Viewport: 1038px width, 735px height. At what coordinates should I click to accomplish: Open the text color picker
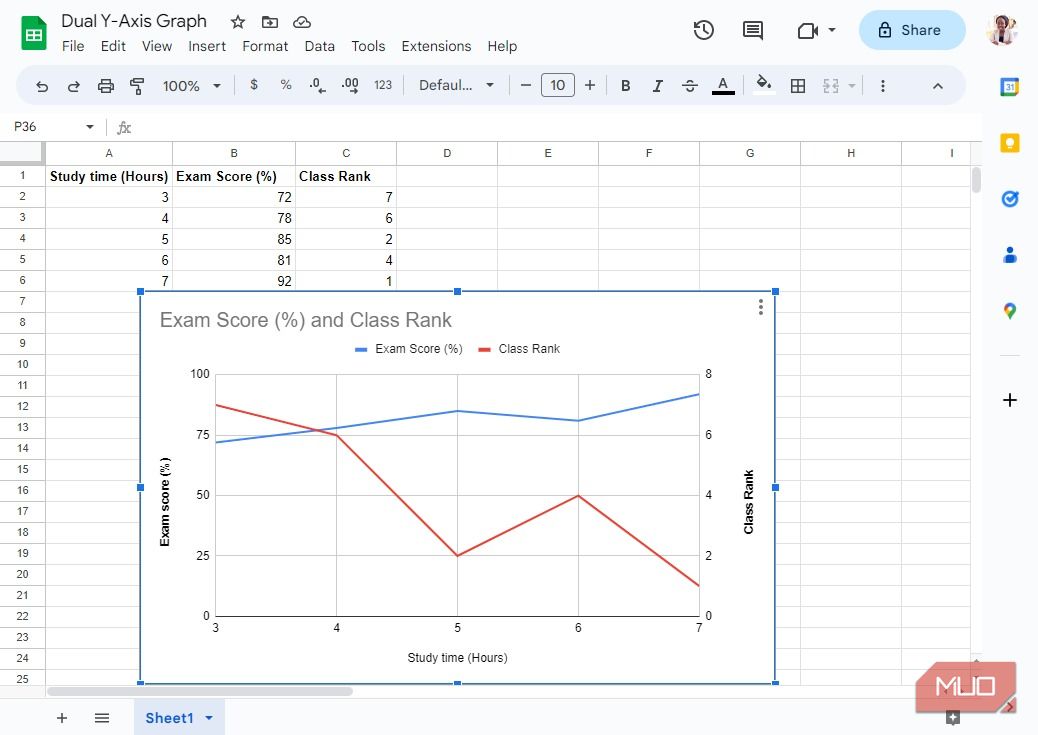click(x=723, y=85)
